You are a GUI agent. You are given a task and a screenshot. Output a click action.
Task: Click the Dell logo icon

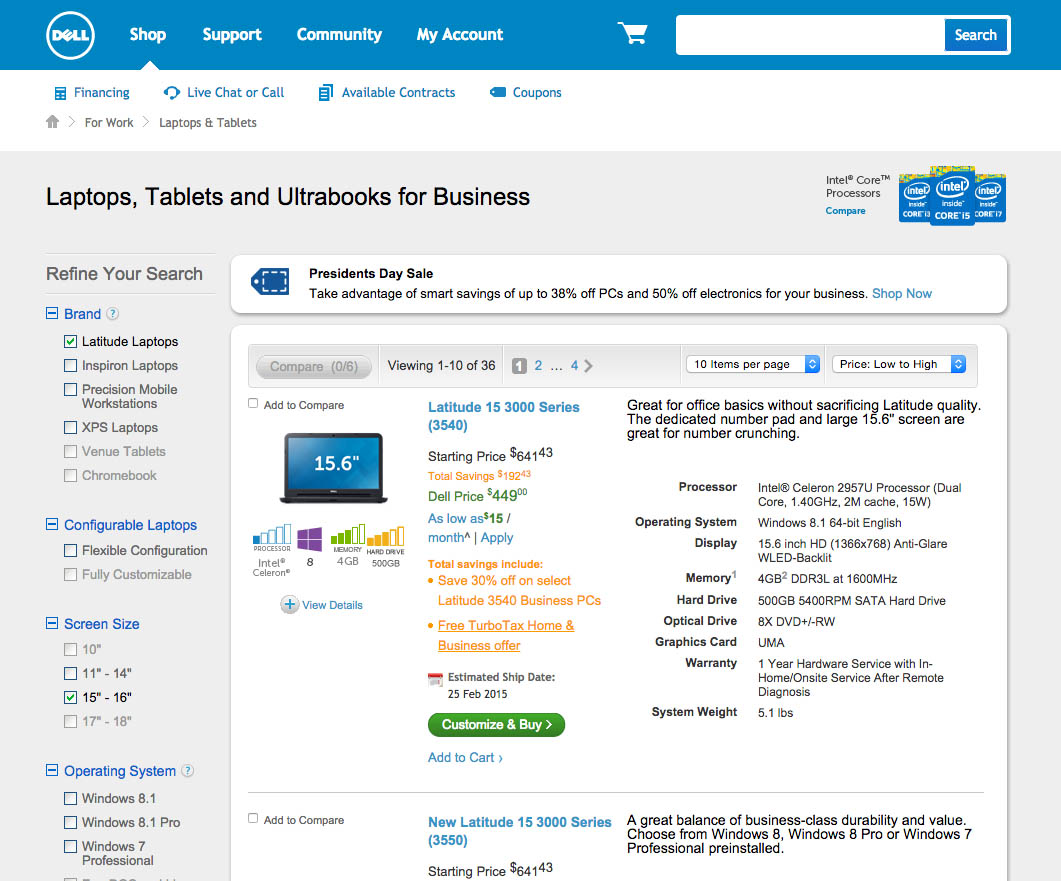[70, 36]
